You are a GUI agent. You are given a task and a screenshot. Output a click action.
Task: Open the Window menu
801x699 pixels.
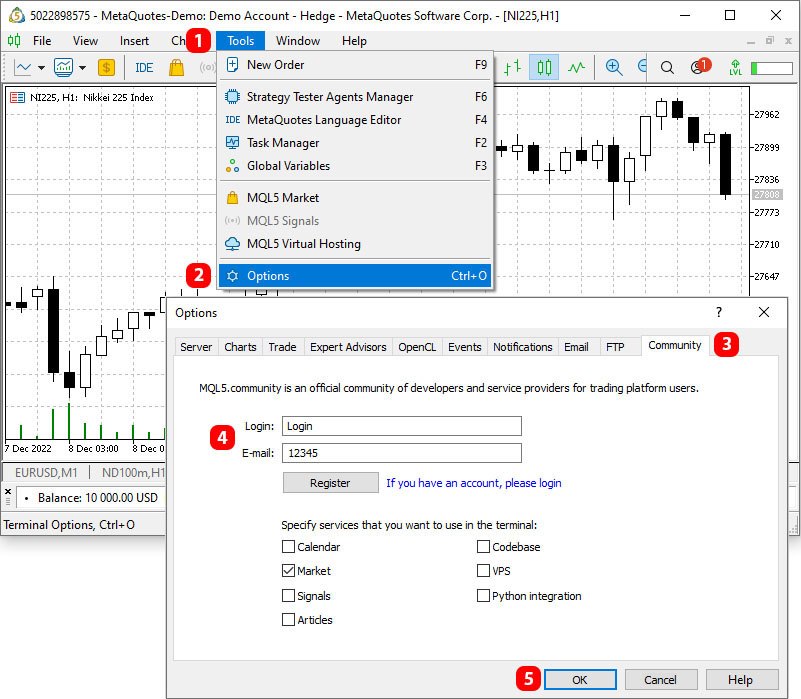(298, 41)
